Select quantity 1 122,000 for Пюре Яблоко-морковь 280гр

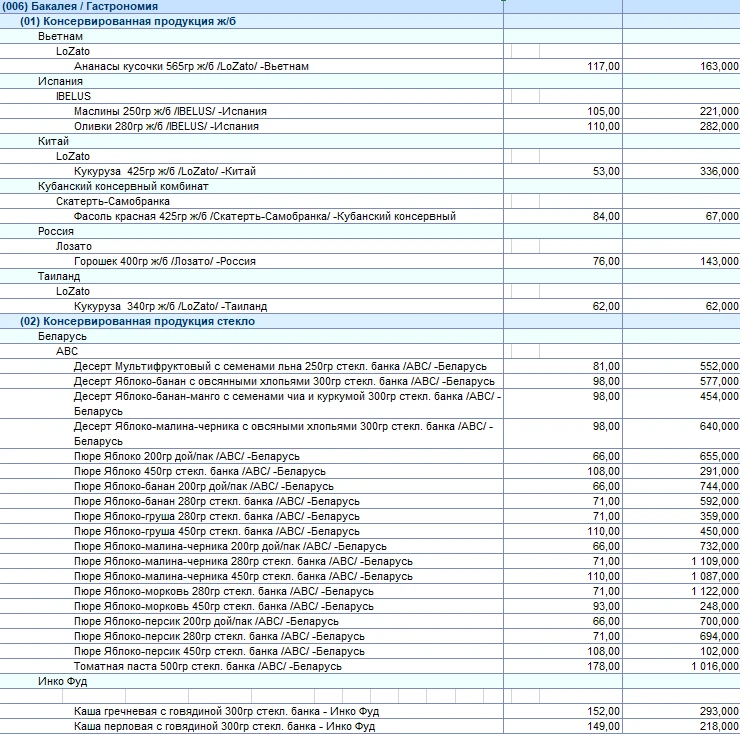[x=712, y=591]
